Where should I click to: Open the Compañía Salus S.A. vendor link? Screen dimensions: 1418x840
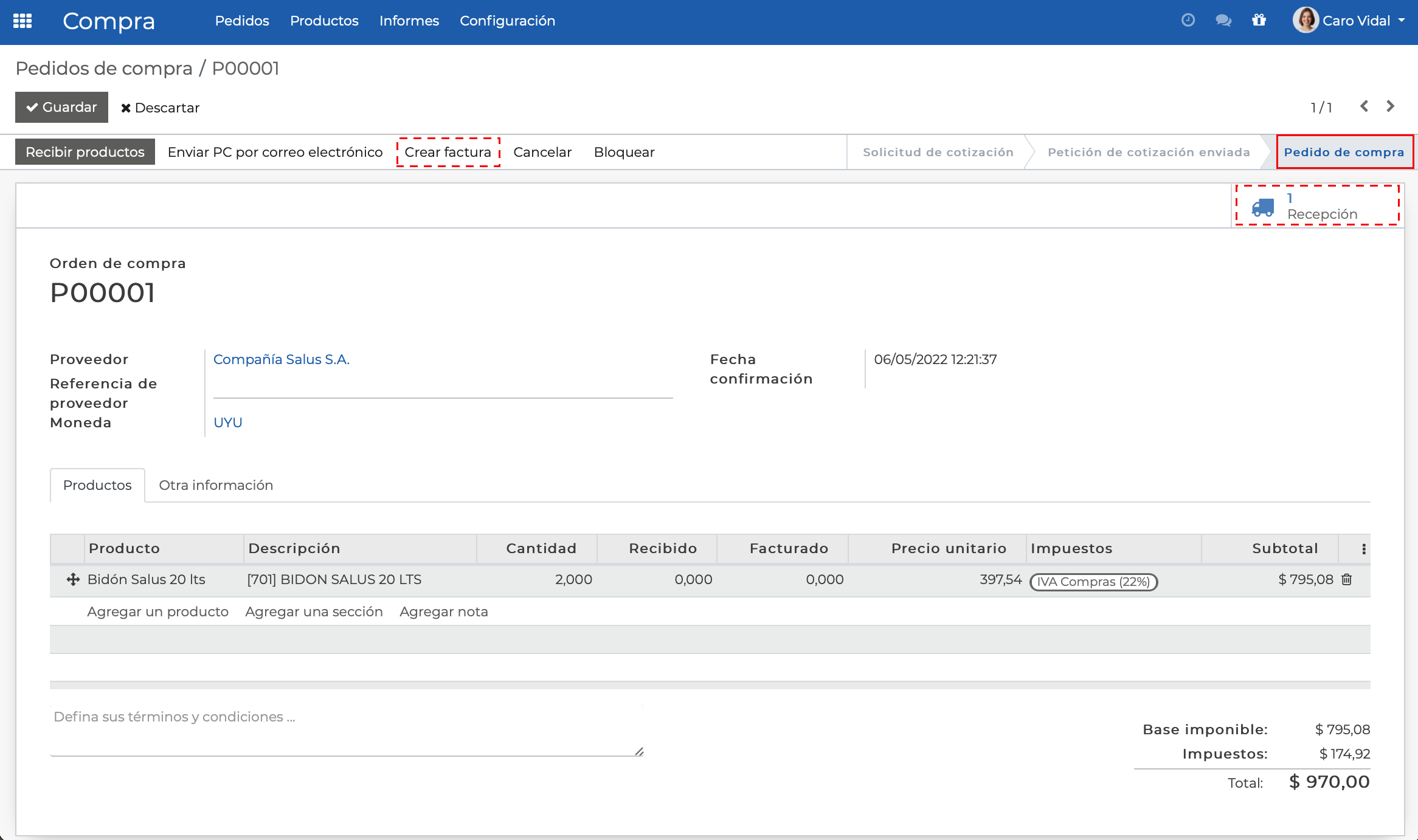coord(282,359)
